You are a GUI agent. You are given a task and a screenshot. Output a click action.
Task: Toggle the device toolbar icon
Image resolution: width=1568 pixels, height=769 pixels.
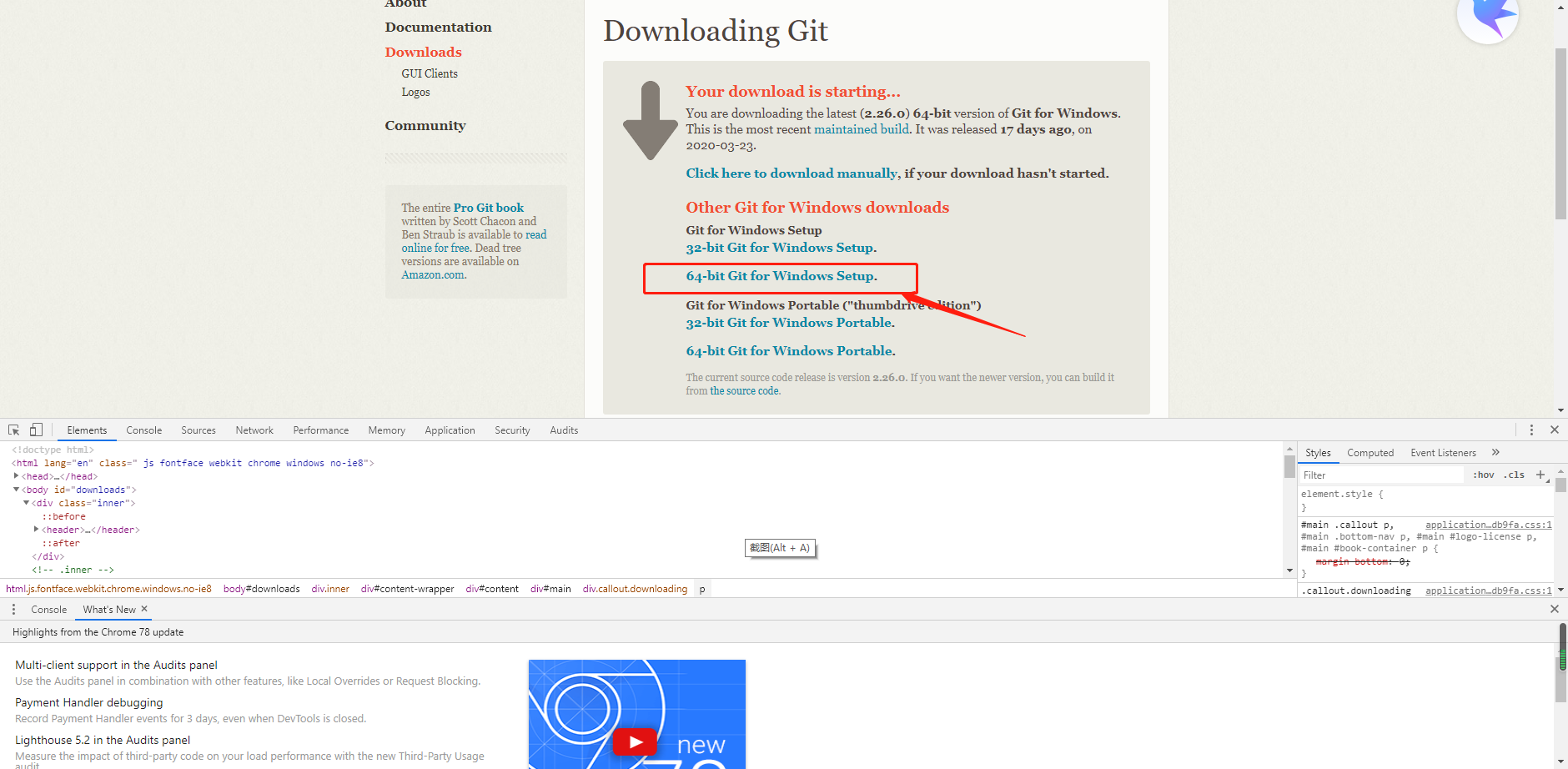[x=36, y=430]
